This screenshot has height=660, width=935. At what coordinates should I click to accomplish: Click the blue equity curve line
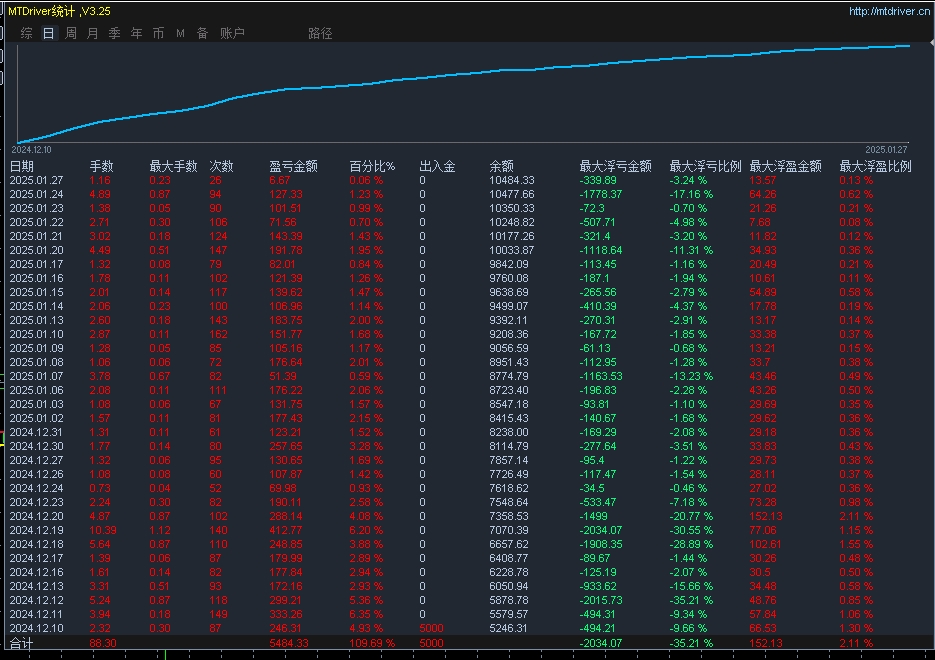(462, 74)
